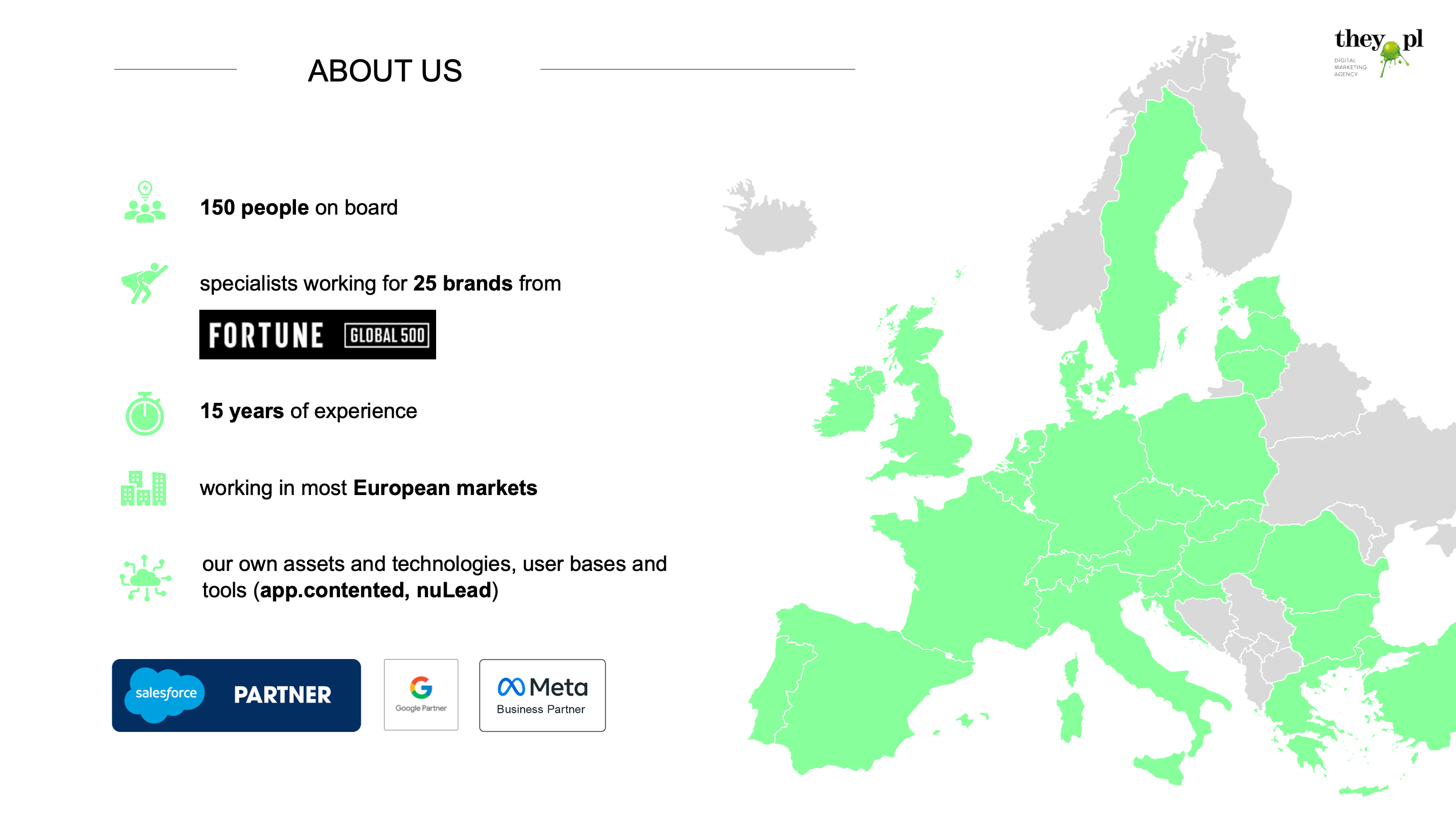This screenshot has height=820, width=1456.
Task: Click the '15 years of experience' text
Action: (x=309, y=411)
